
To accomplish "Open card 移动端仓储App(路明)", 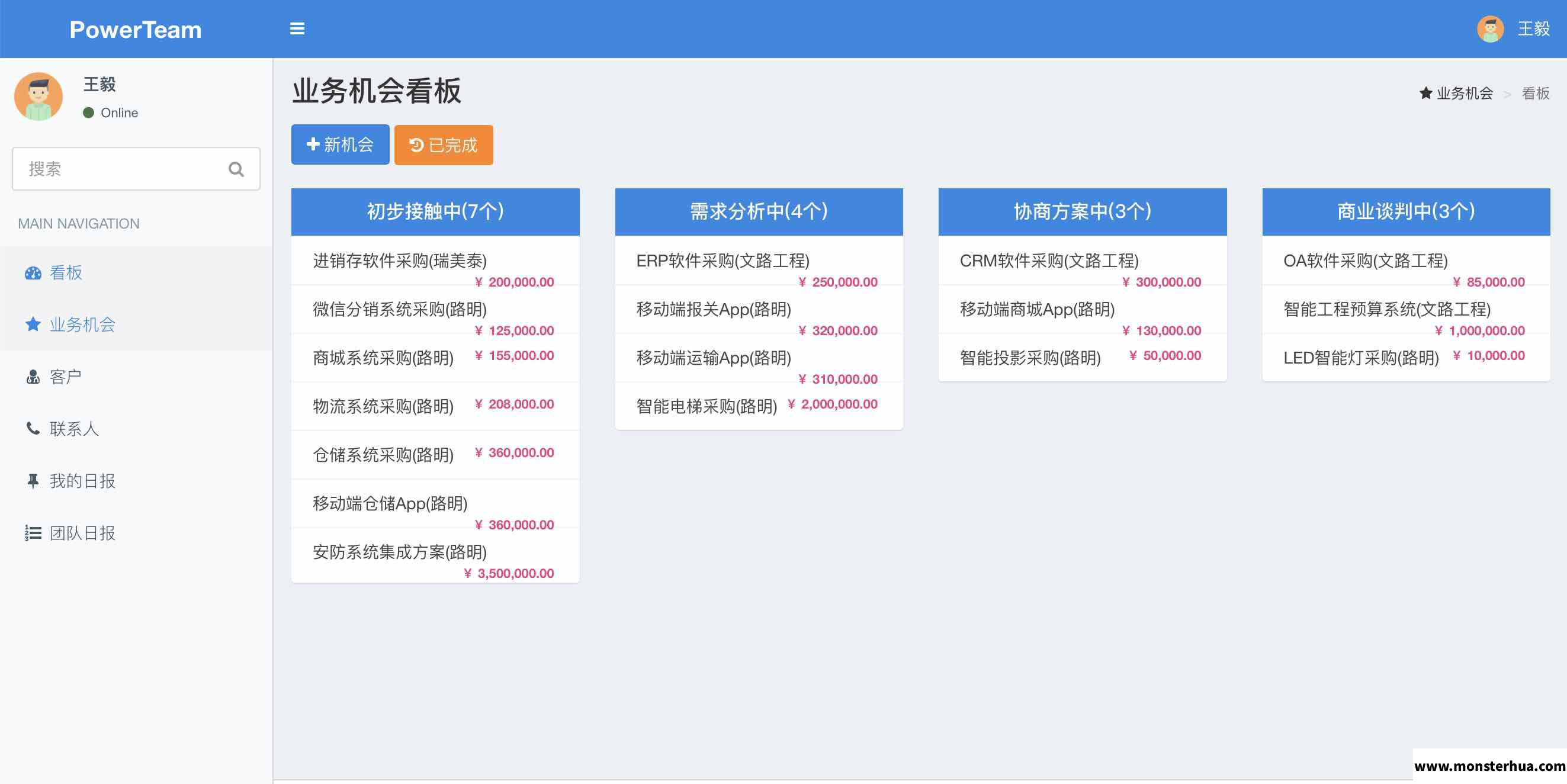I will 435,503.
